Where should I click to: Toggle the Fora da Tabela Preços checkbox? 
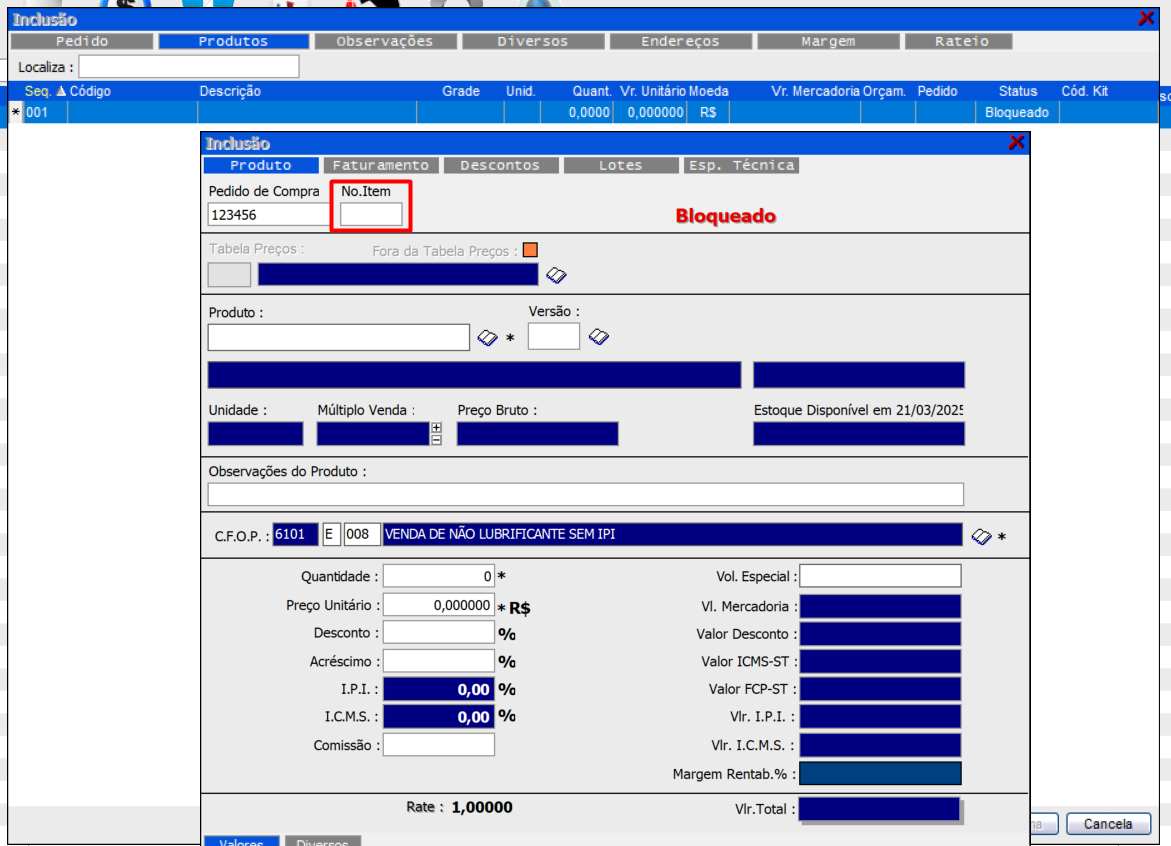point(530,250)
